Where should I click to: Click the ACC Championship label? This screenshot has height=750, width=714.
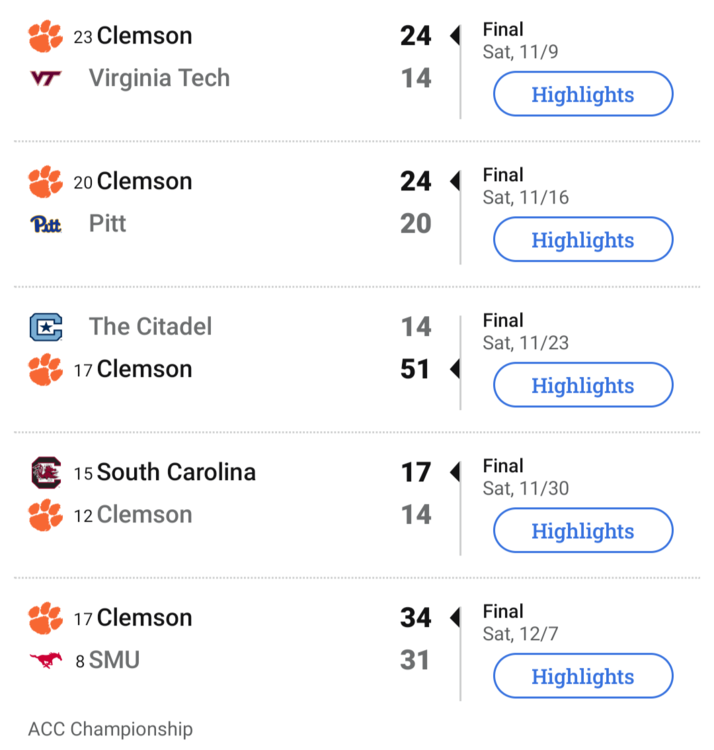pyautogui.click(x=110, y=729)
